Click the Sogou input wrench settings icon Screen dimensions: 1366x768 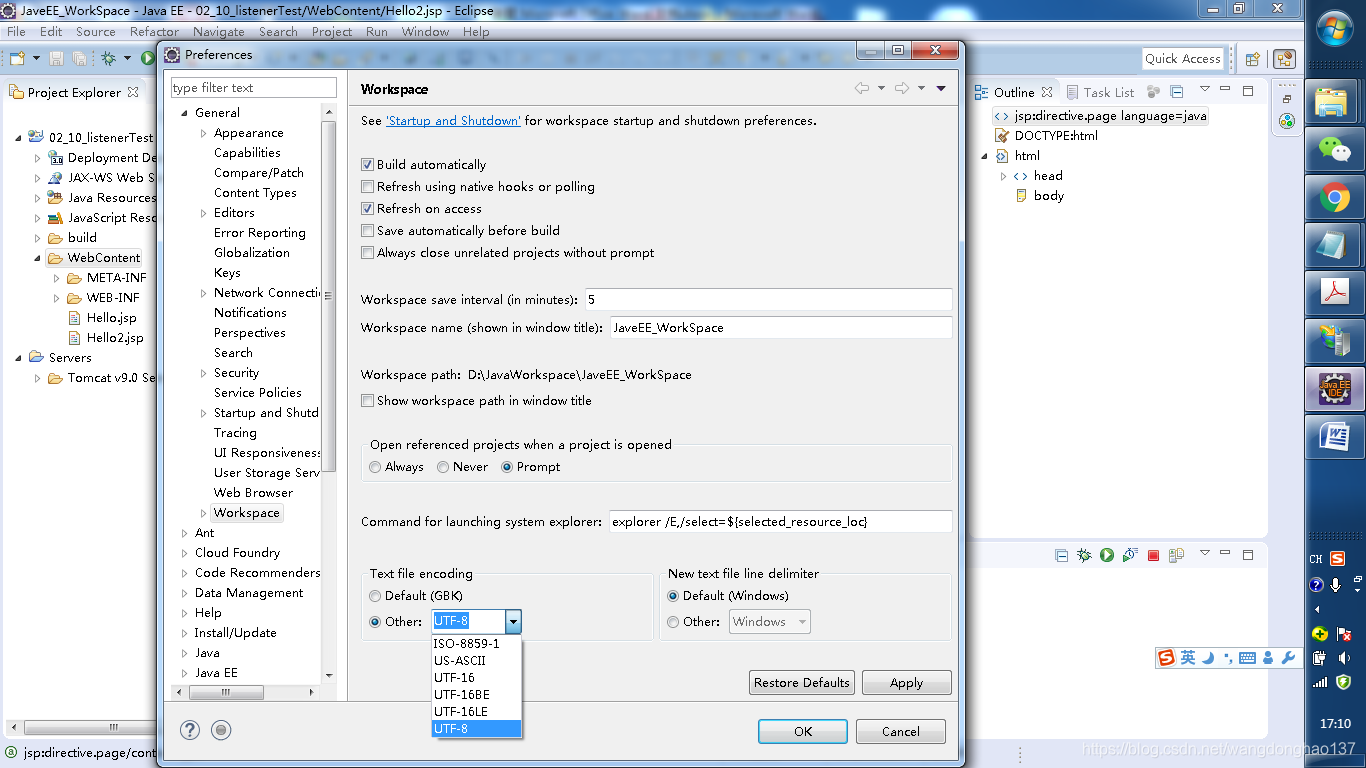pos(1288,658)
